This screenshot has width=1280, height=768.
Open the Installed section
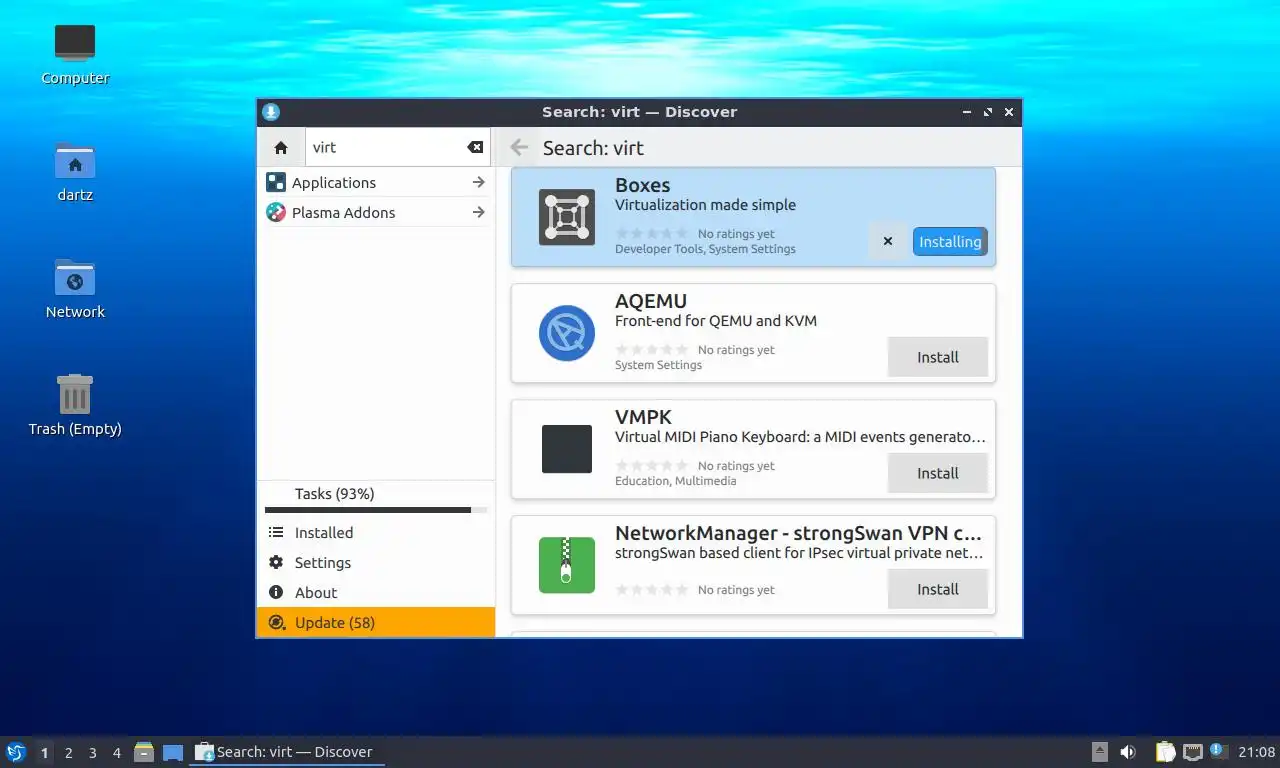[x=376, y=533]
